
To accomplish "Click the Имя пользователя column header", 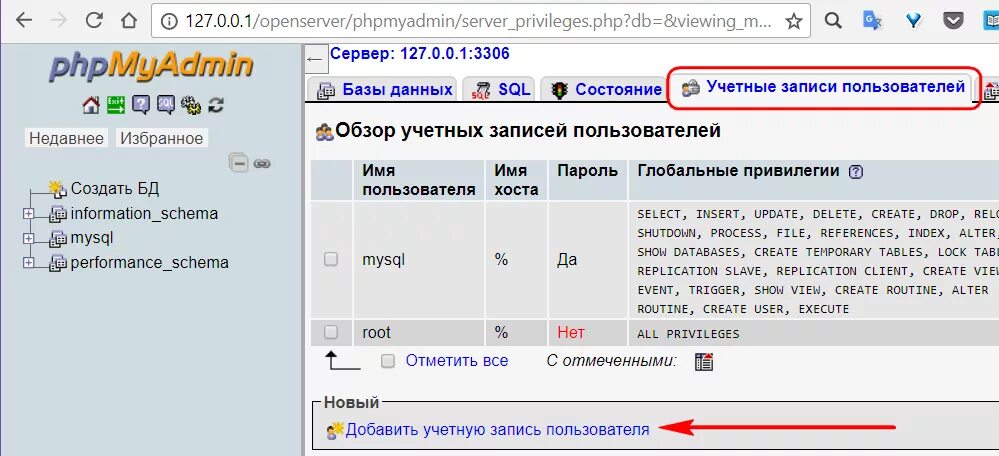I will coord(419,180).
